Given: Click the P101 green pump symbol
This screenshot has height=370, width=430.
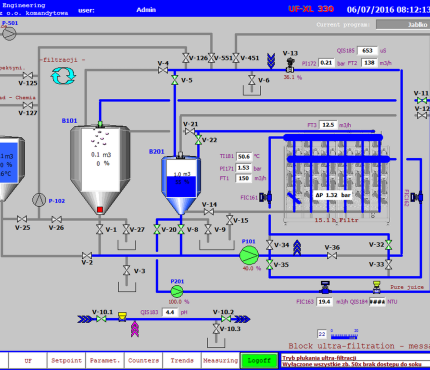Looking at the screenshot, I should (249, 255).
